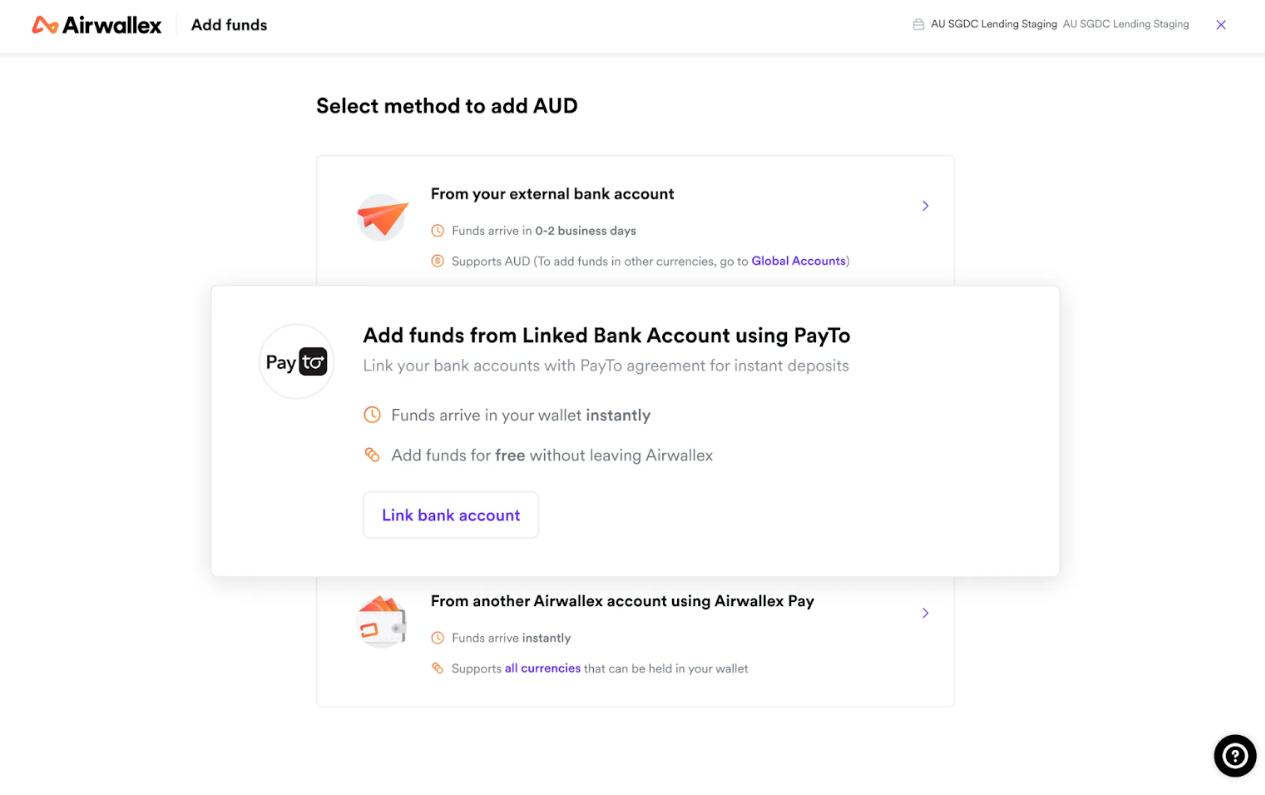Click the PayTo logo icon
The image size is (1265, 795).
(296, 362)
